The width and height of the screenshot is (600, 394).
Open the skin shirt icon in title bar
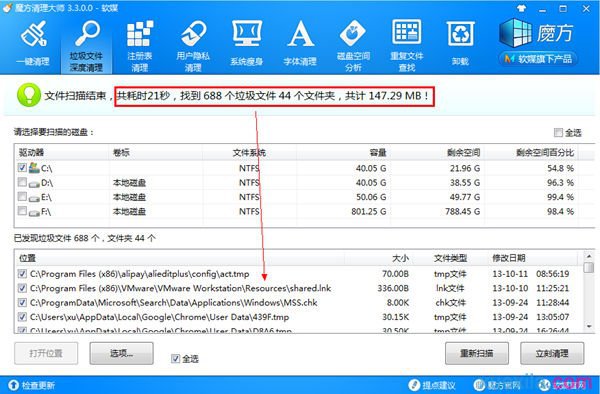point(521,8)
